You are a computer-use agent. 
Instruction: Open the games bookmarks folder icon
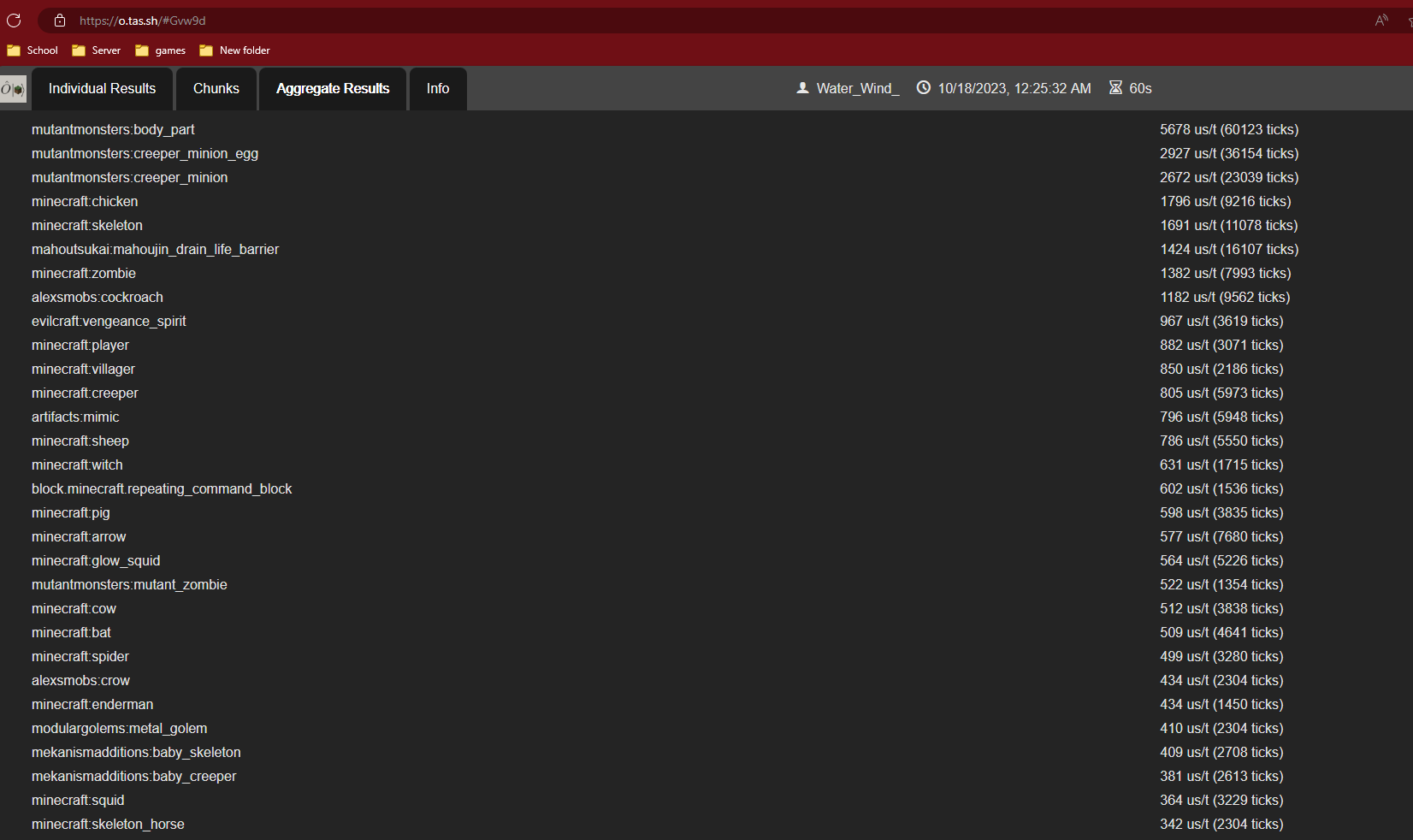point(142,50)
